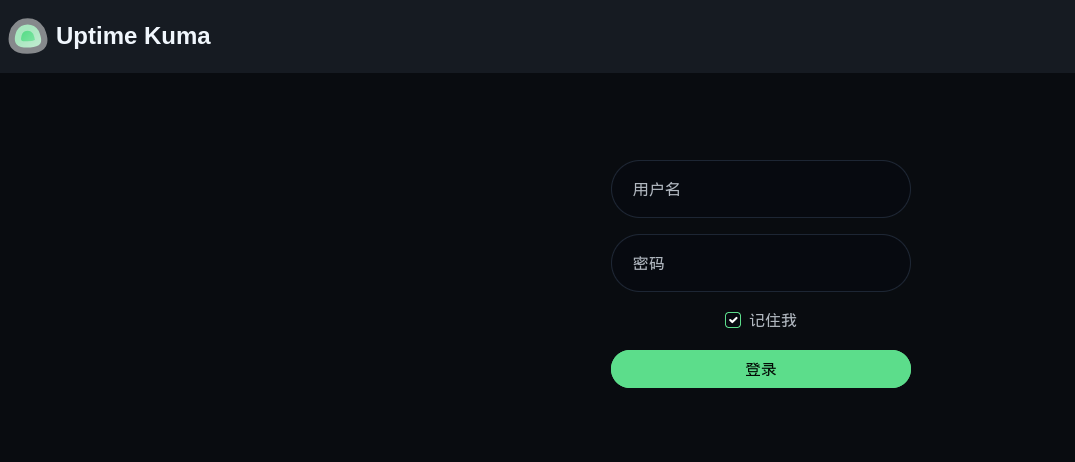
Task: Click the right end of the username field
Action: [884, 189]
